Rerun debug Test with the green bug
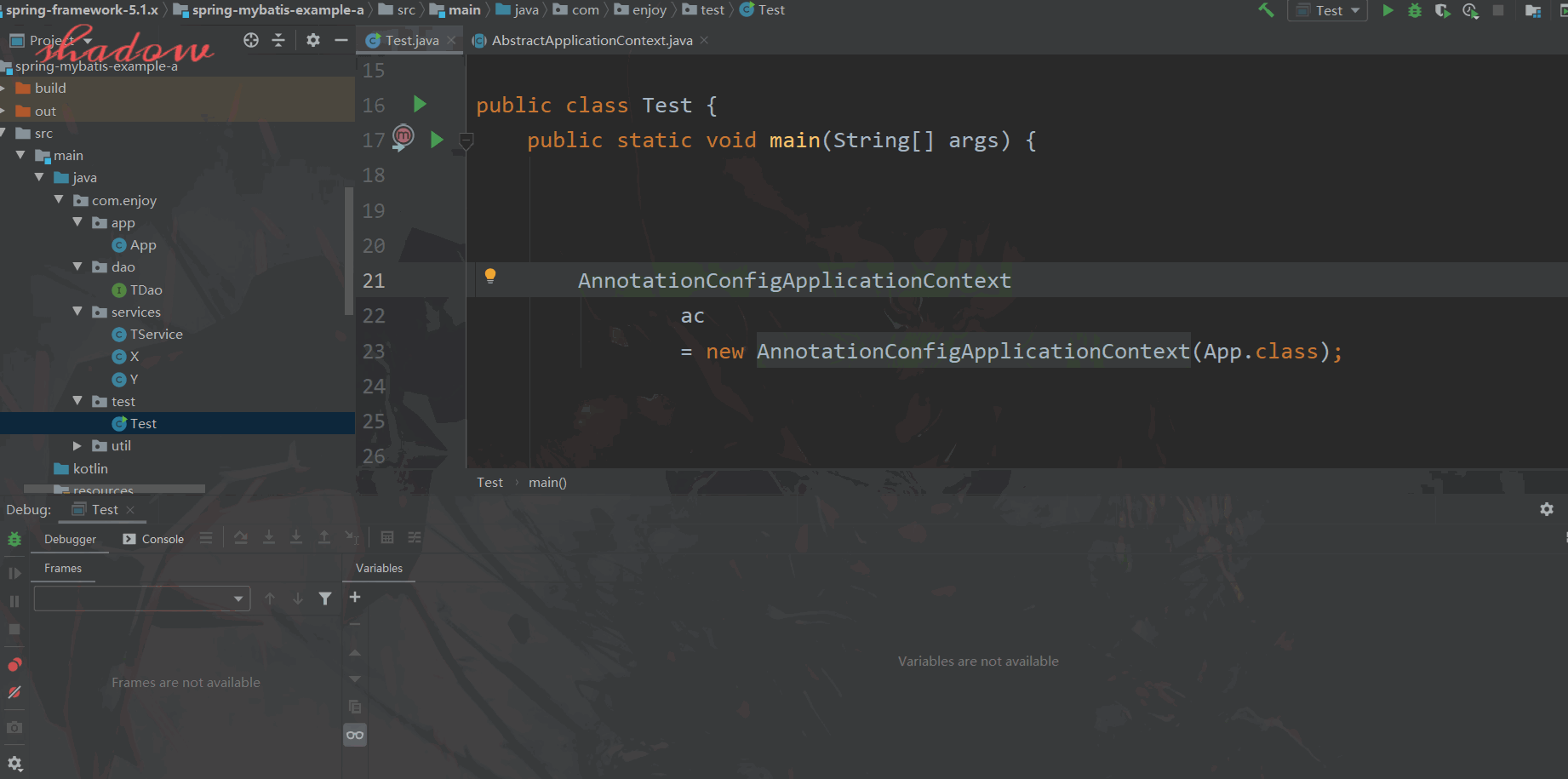 click(x=14, y=540)
